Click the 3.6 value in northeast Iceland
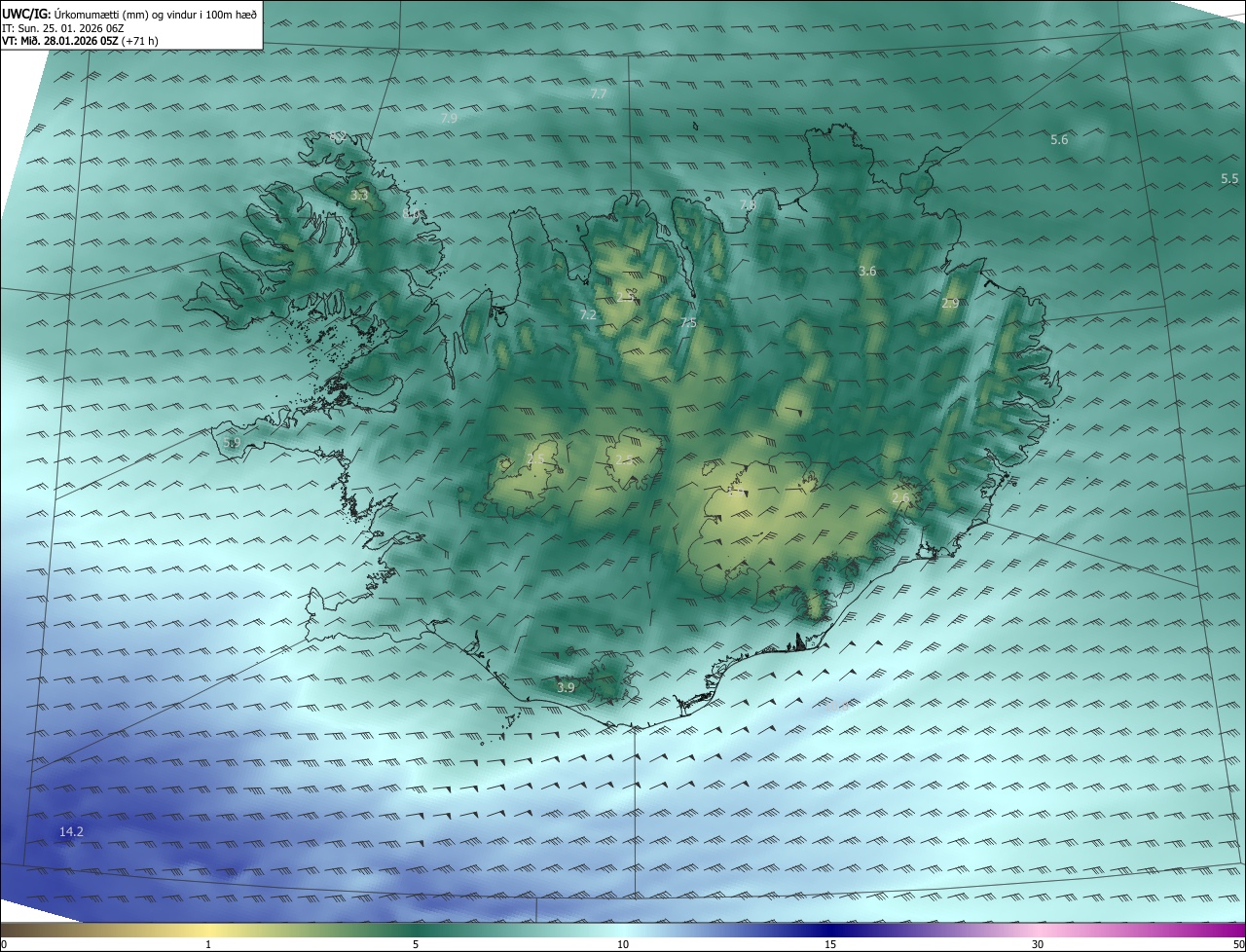The height and width of the screenshot is (952, 1246). [x=867, y=271]
